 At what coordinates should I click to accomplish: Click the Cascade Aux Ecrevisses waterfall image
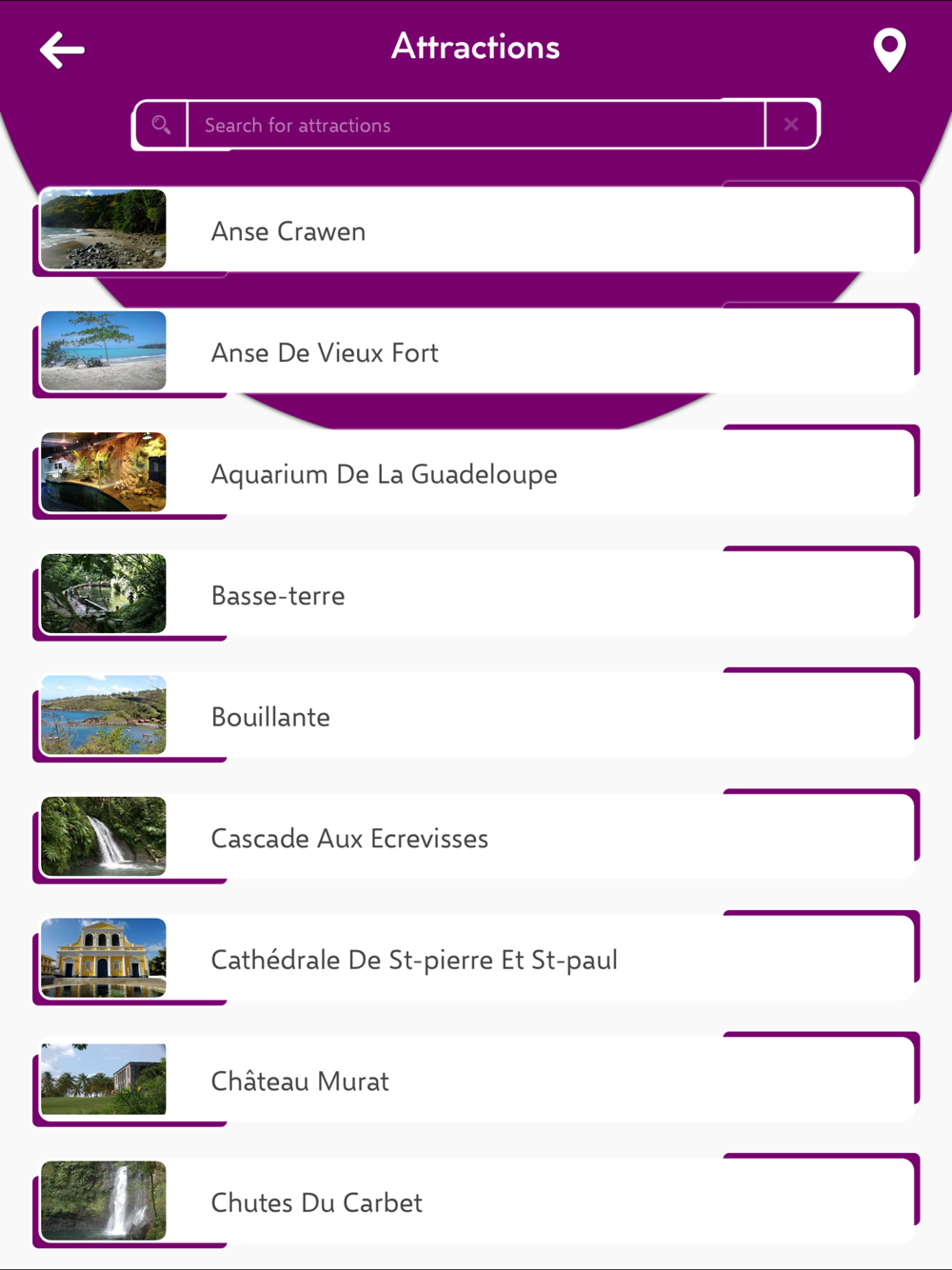coord(104,837)
